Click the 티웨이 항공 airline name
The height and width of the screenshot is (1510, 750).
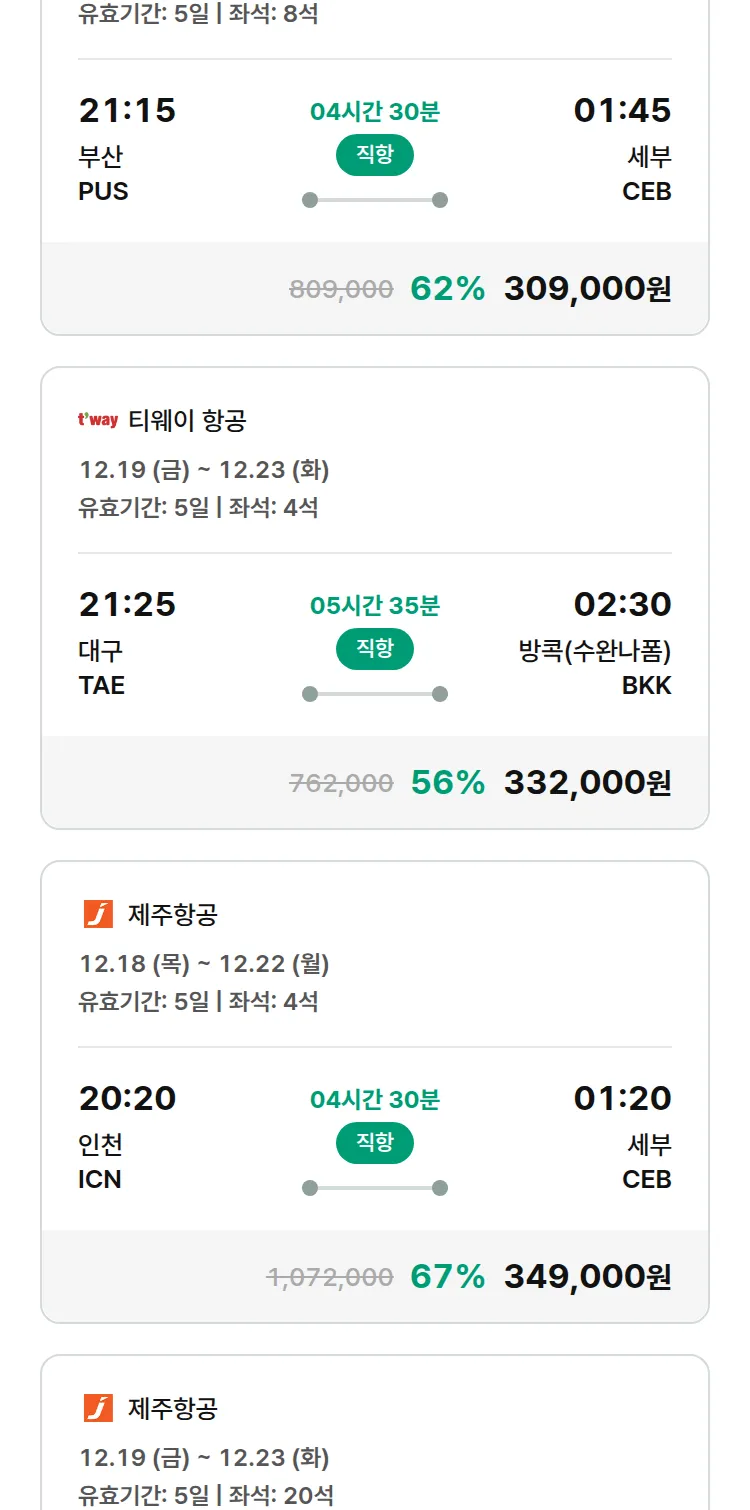tap(187, 421)
